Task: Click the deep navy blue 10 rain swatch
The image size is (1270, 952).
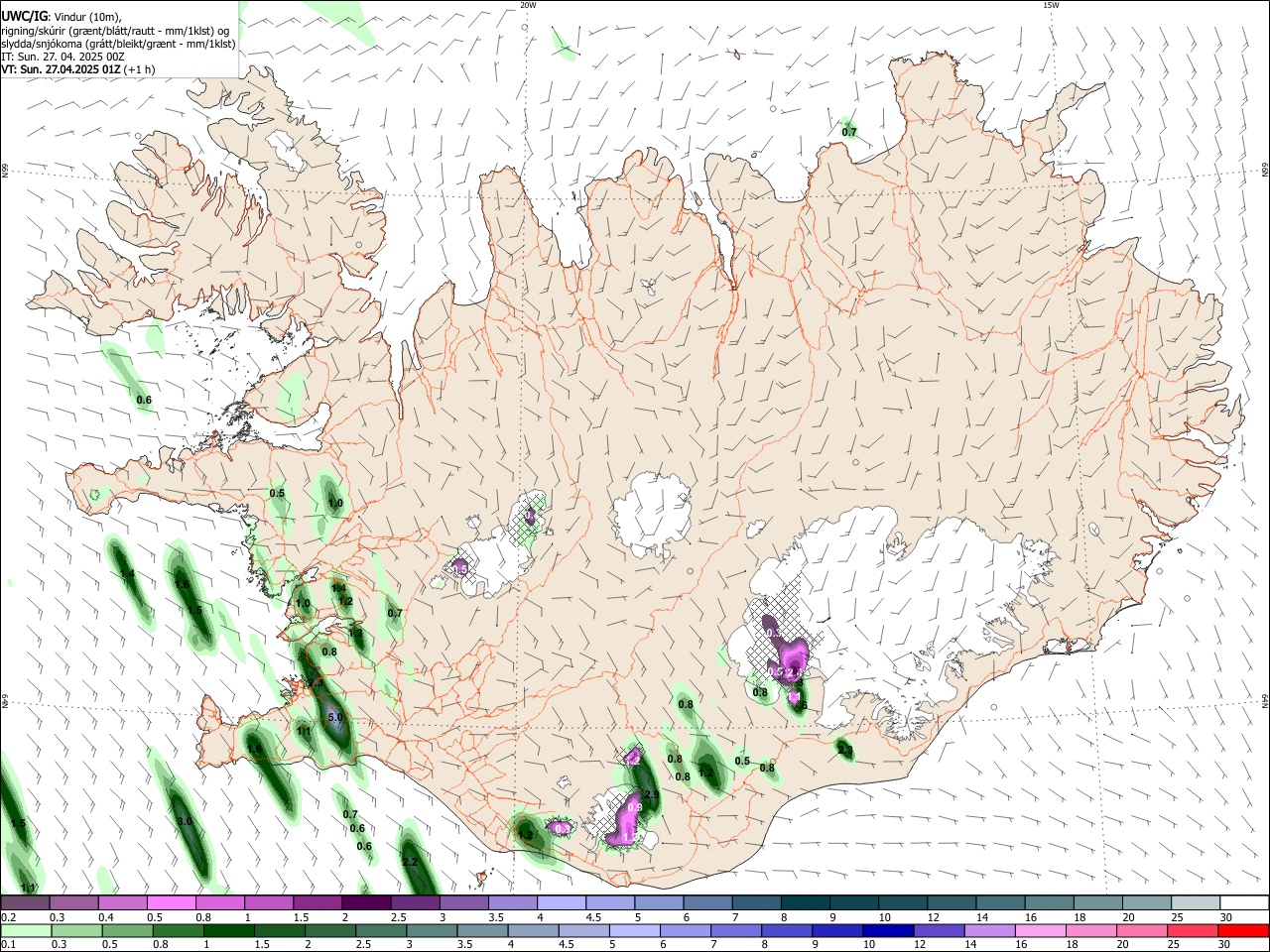Action: tap(887, 930)
